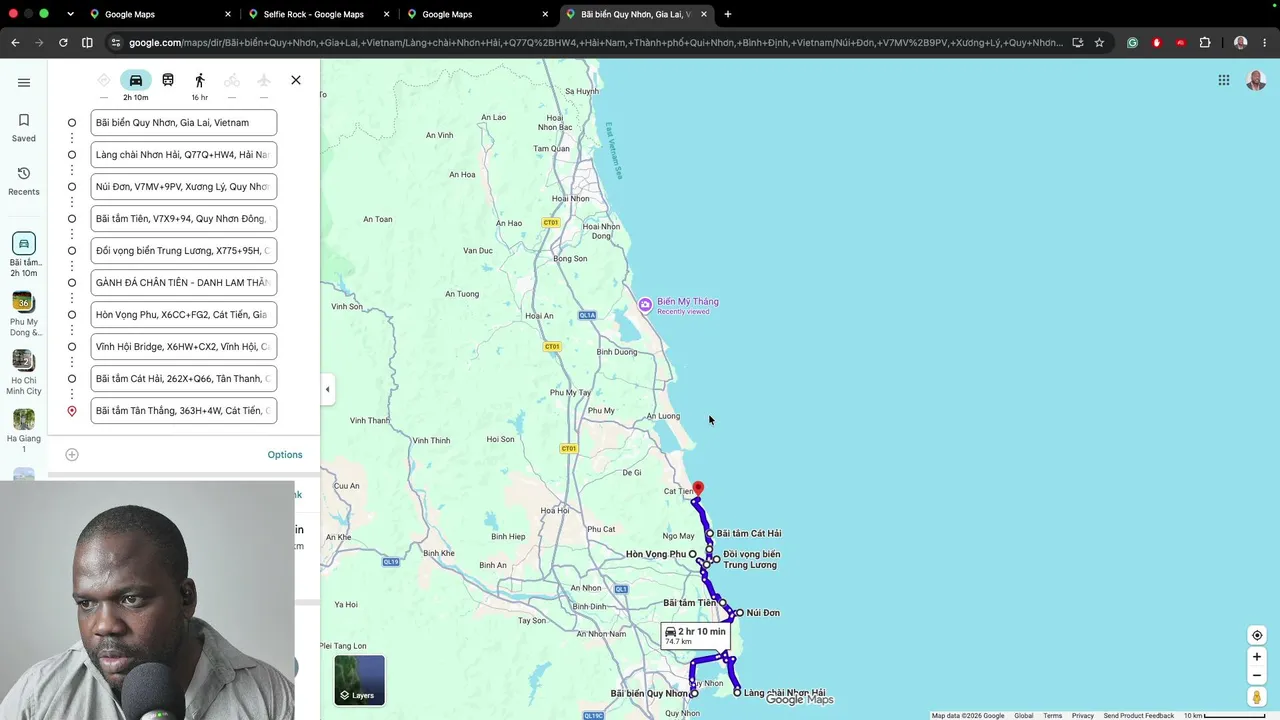
Task: Go back in browser history
Action: click(x=15, y=42)
